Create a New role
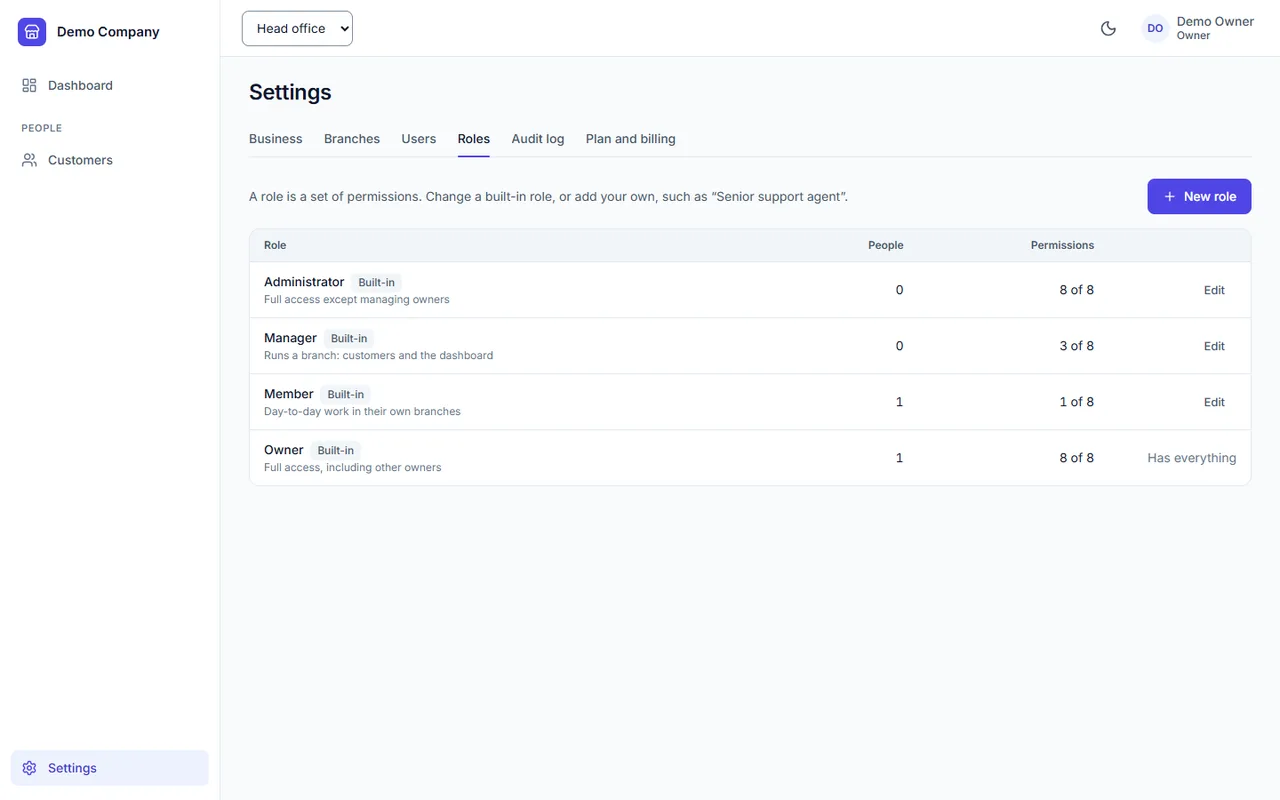Image resolution: width=1280 pixels, height=800 pixels. (1199, 197)
